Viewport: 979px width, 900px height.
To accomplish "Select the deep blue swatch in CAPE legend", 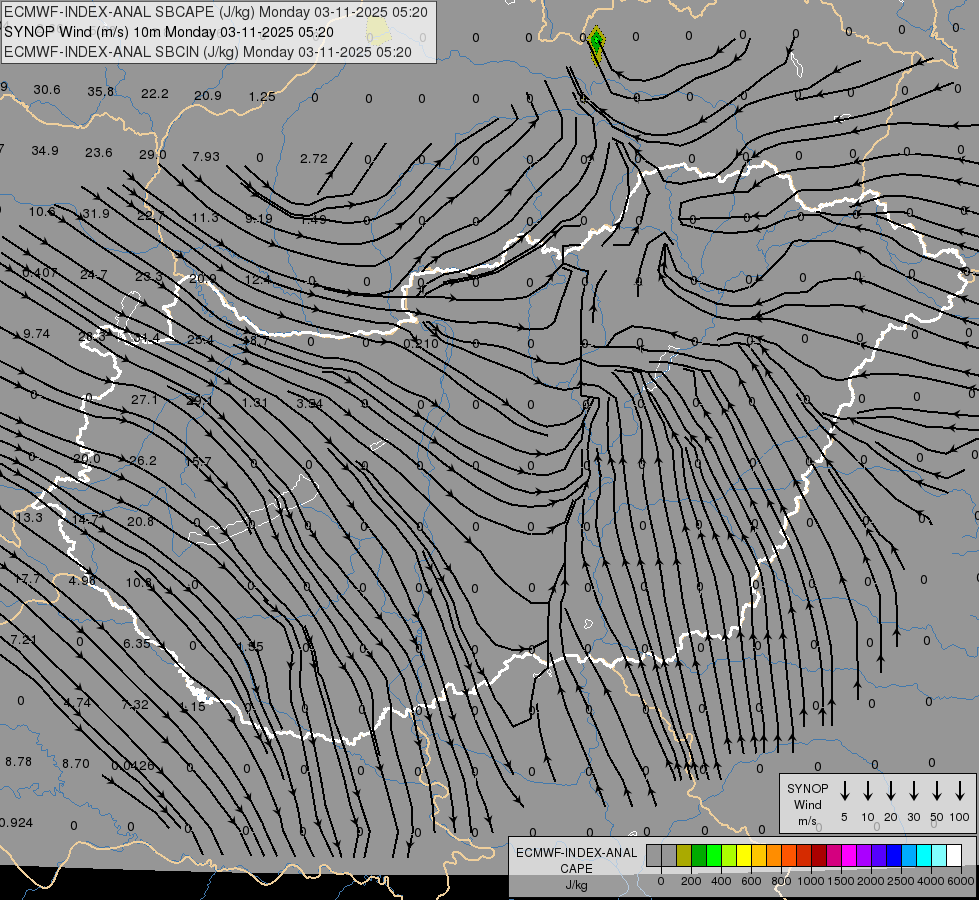I will [893, 855].
